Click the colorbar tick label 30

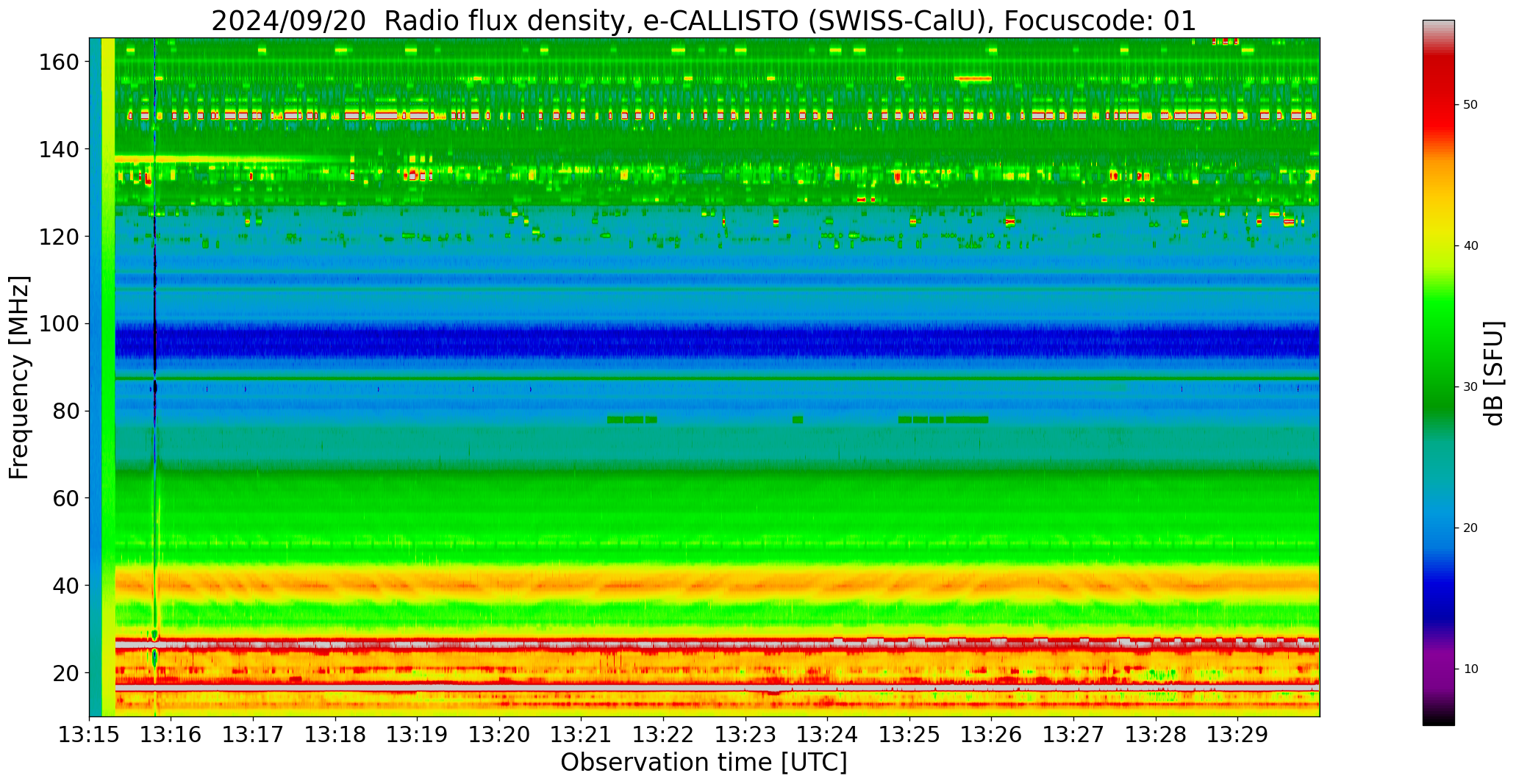coord(1471,386)
